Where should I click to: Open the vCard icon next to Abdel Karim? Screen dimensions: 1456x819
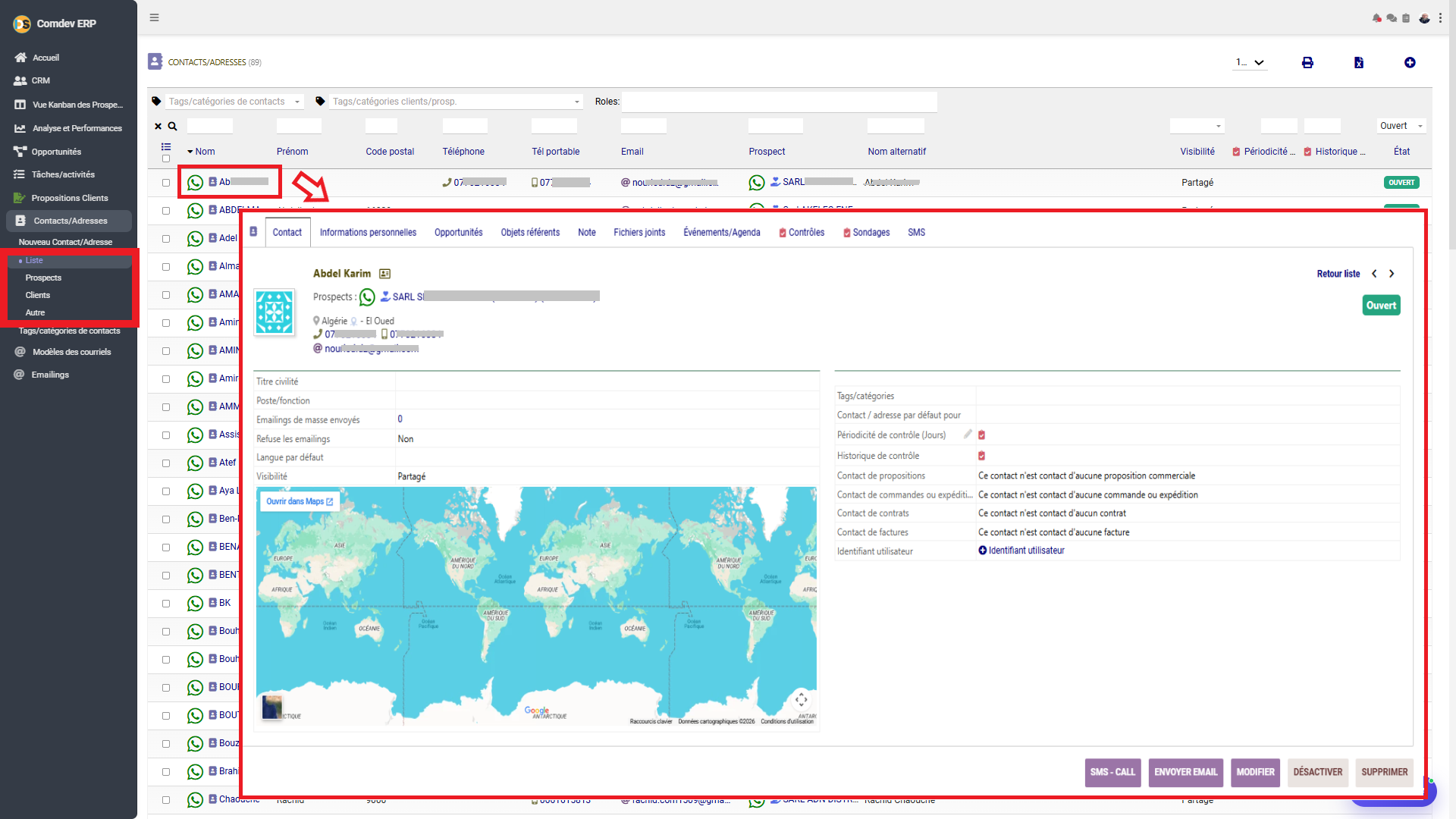tap(384, 274)
